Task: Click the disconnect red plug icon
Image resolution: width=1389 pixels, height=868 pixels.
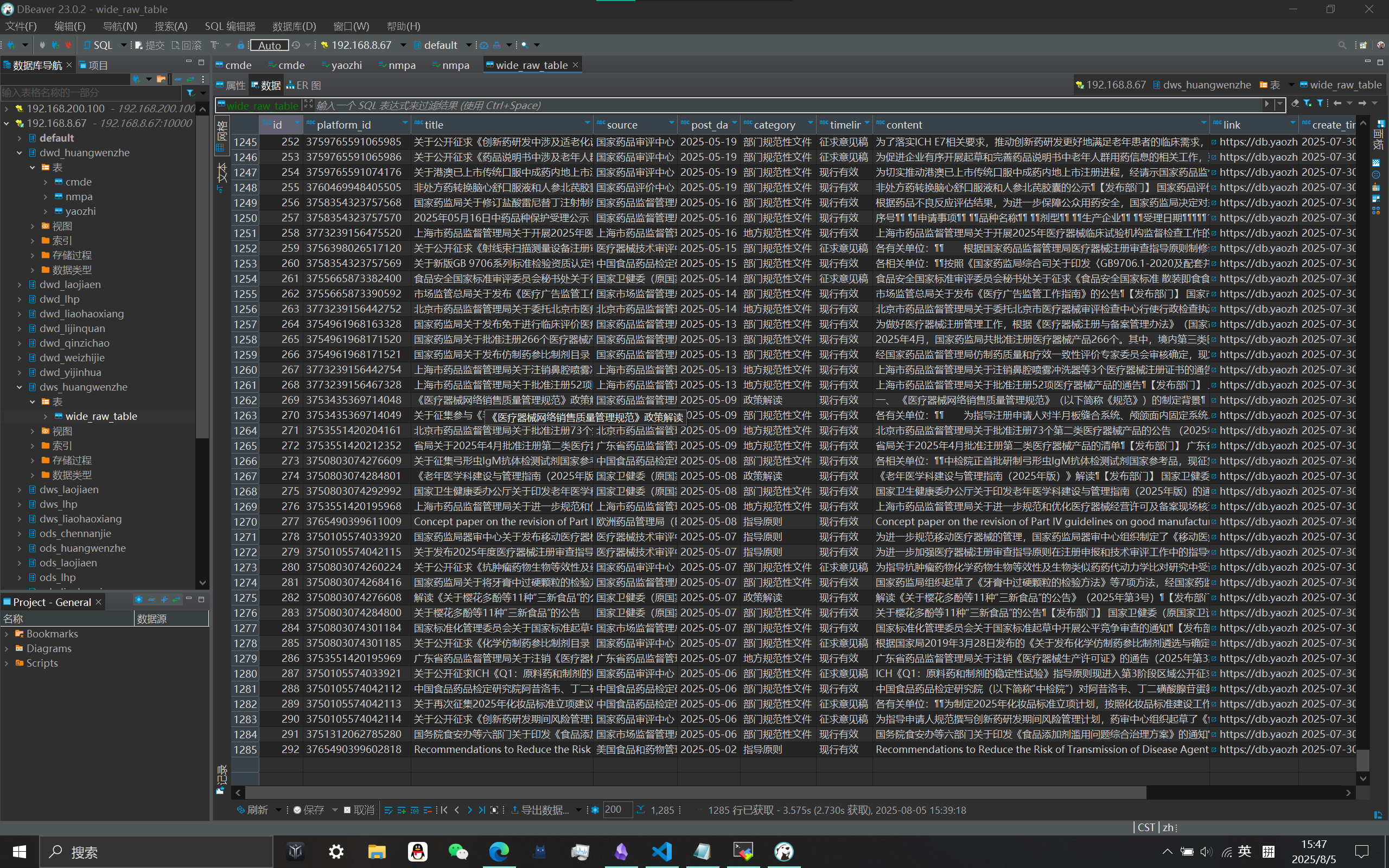Action: point(68,45)
